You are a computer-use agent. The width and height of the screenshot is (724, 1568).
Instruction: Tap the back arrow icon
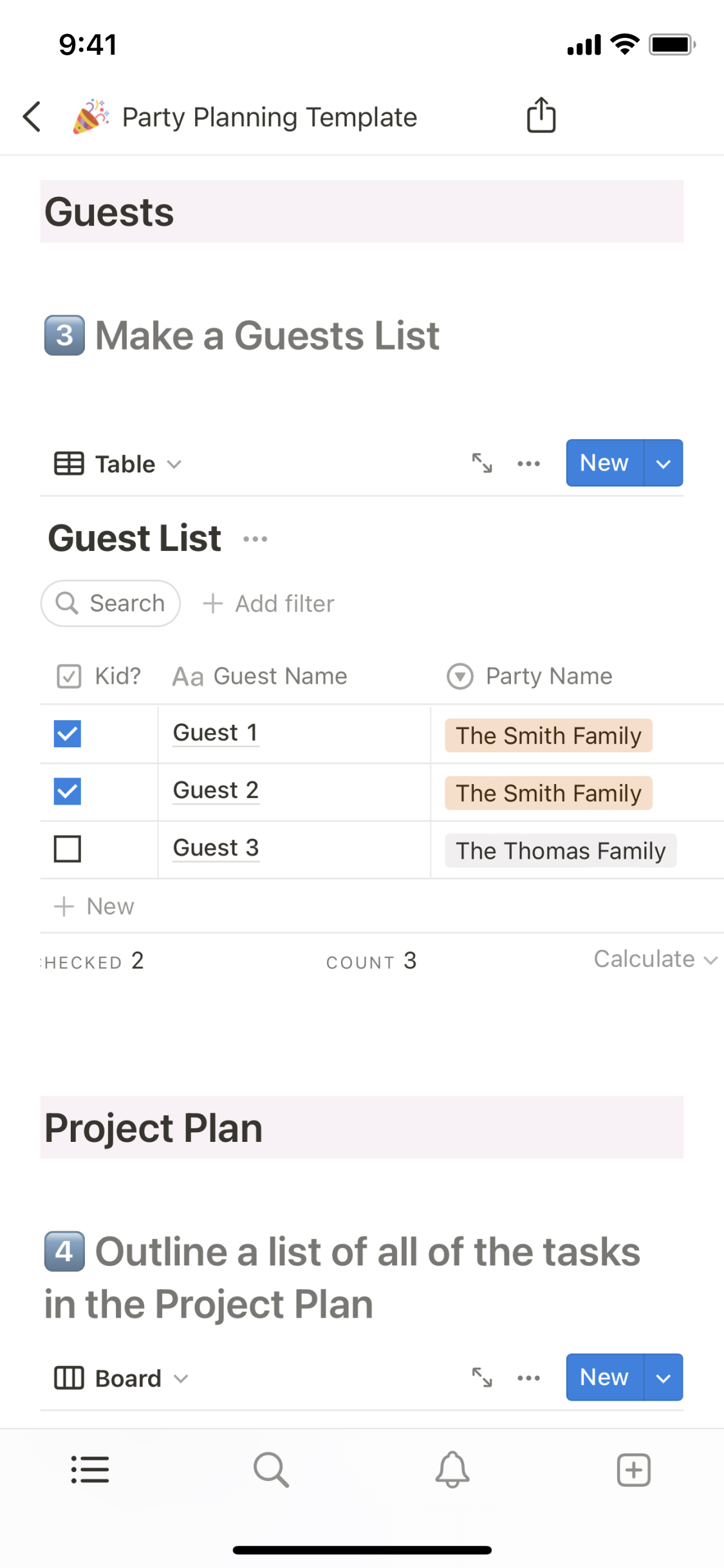click(32, 117)
